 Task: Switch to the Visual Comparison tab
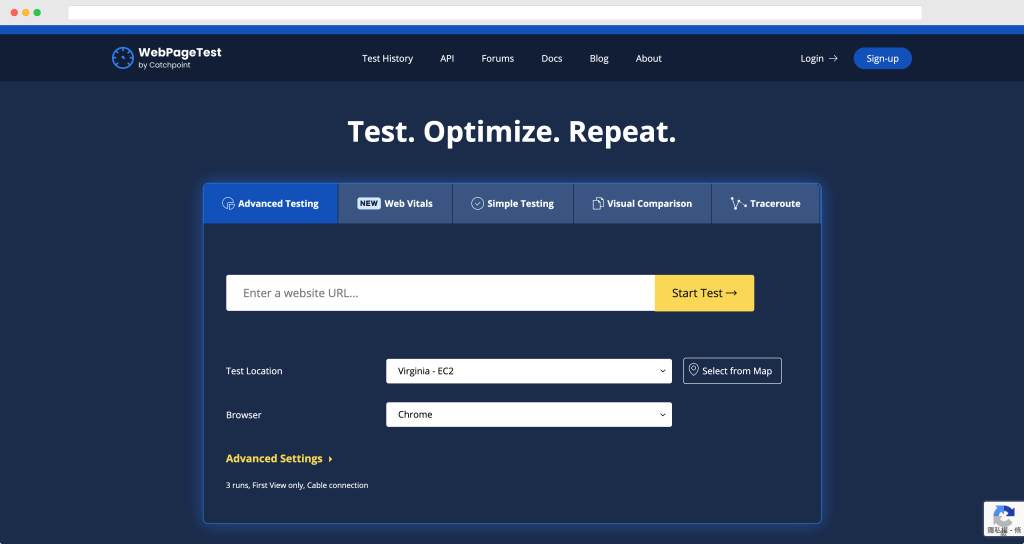[x=643, y=204]
